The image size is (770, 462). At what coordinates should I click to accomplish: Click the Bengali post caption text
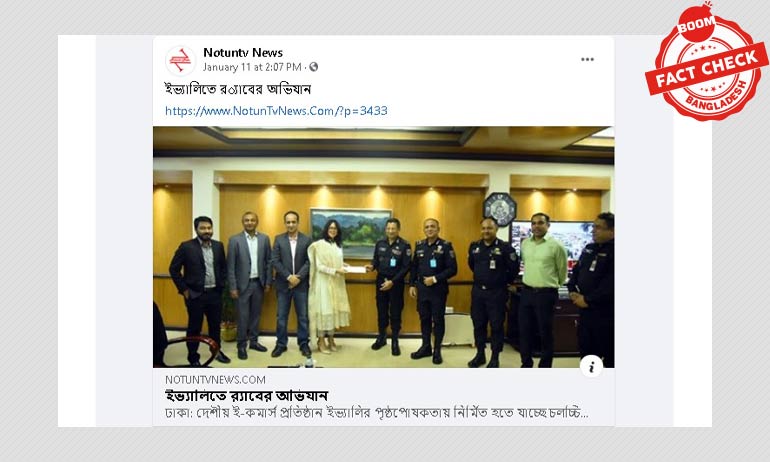238,89
